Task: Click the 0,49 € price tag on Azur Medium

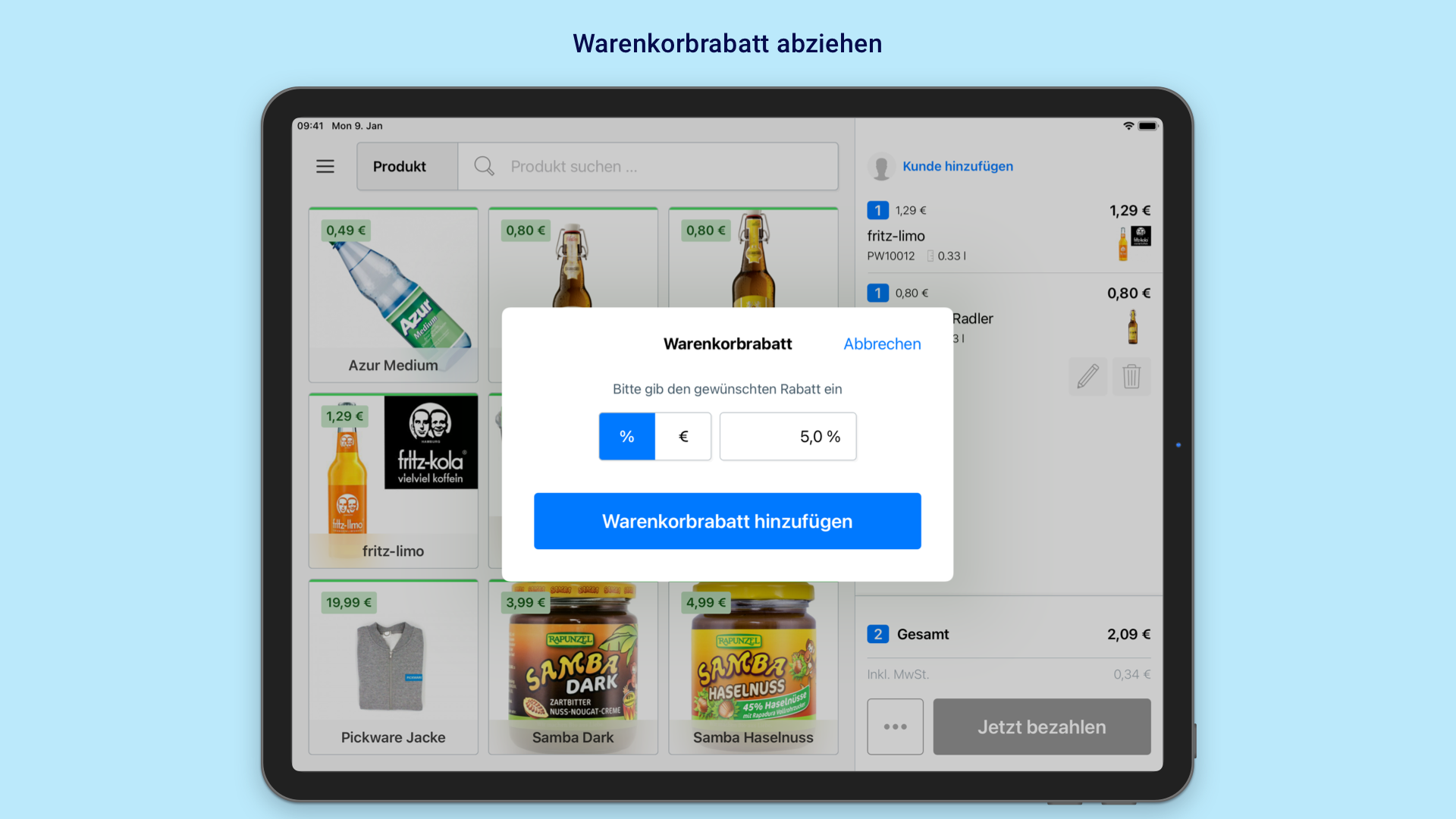Action: click(x=346, y=231)
